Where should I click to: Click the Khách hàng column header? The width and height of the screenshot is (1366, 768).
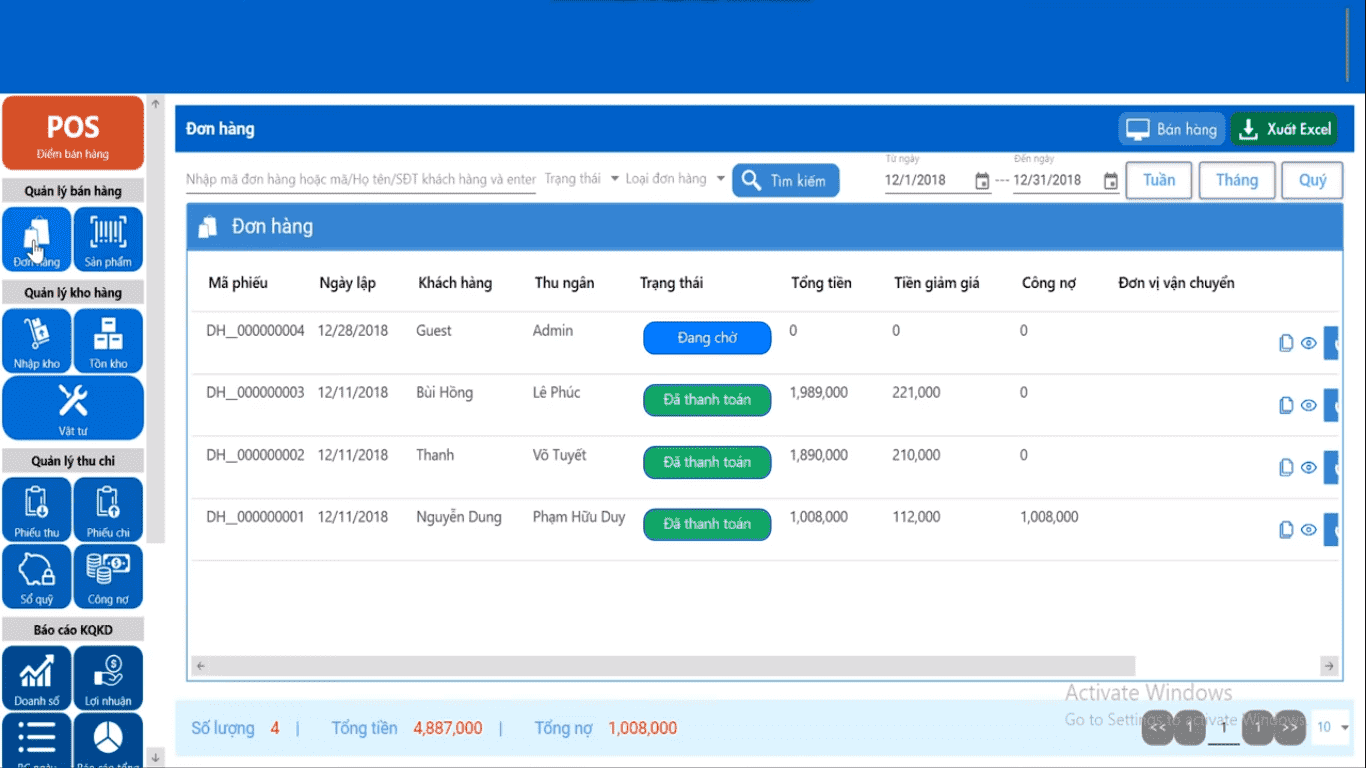pos(455,283)
